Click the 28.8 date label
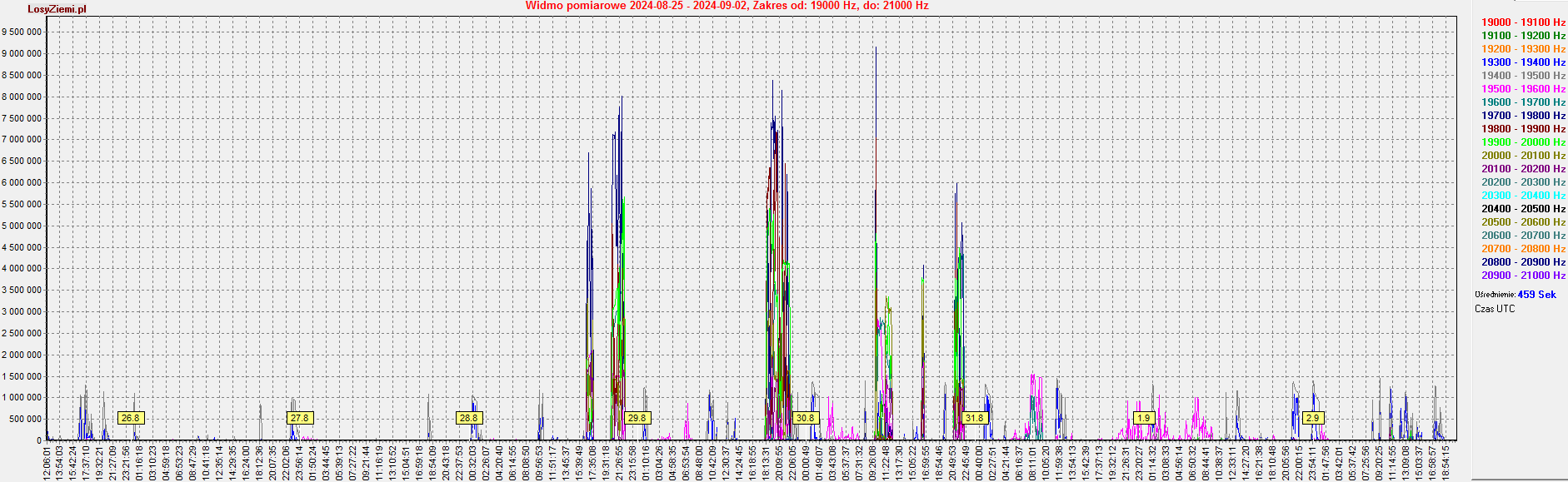The image size is (1568, 482). click(x=468, y=418)
